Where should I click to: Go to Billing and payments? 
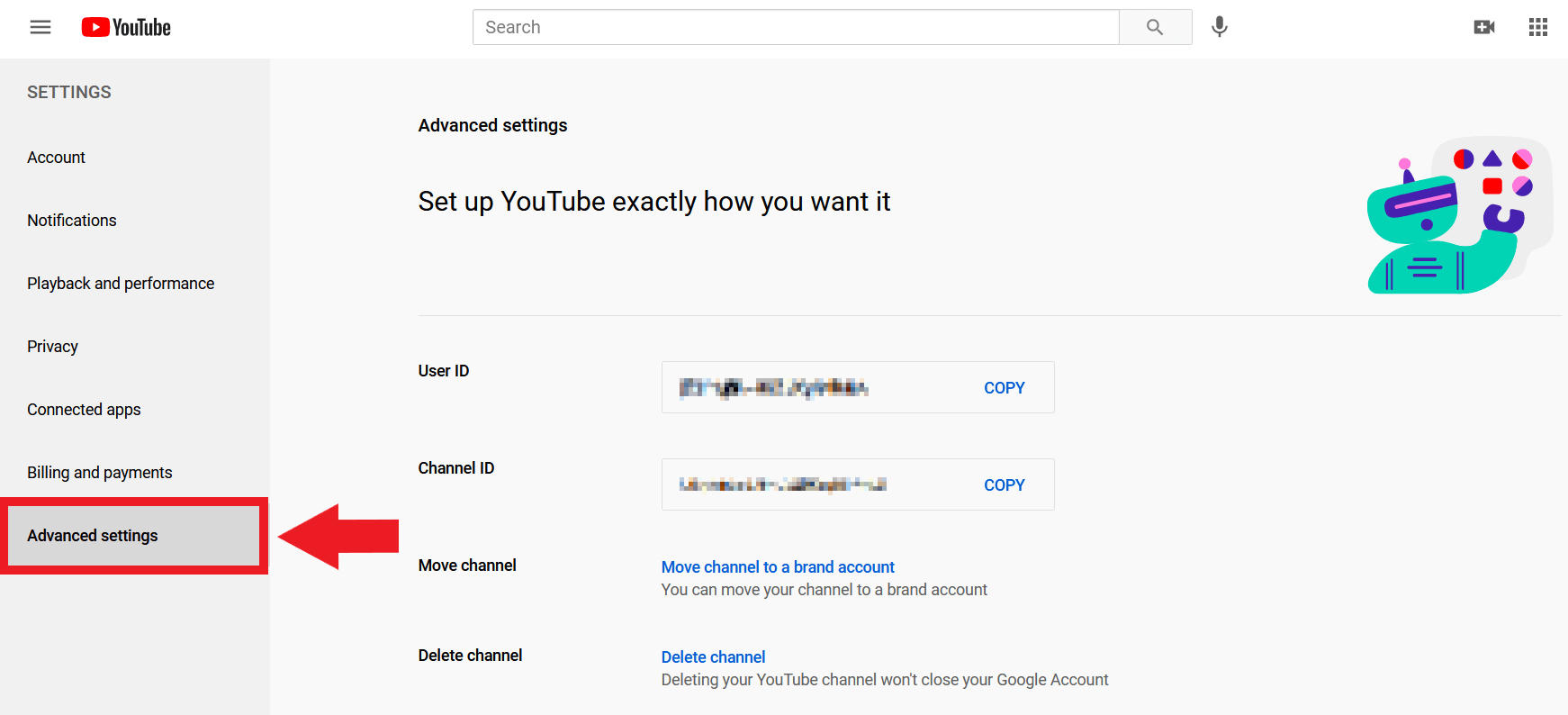(x=99, y=473)
